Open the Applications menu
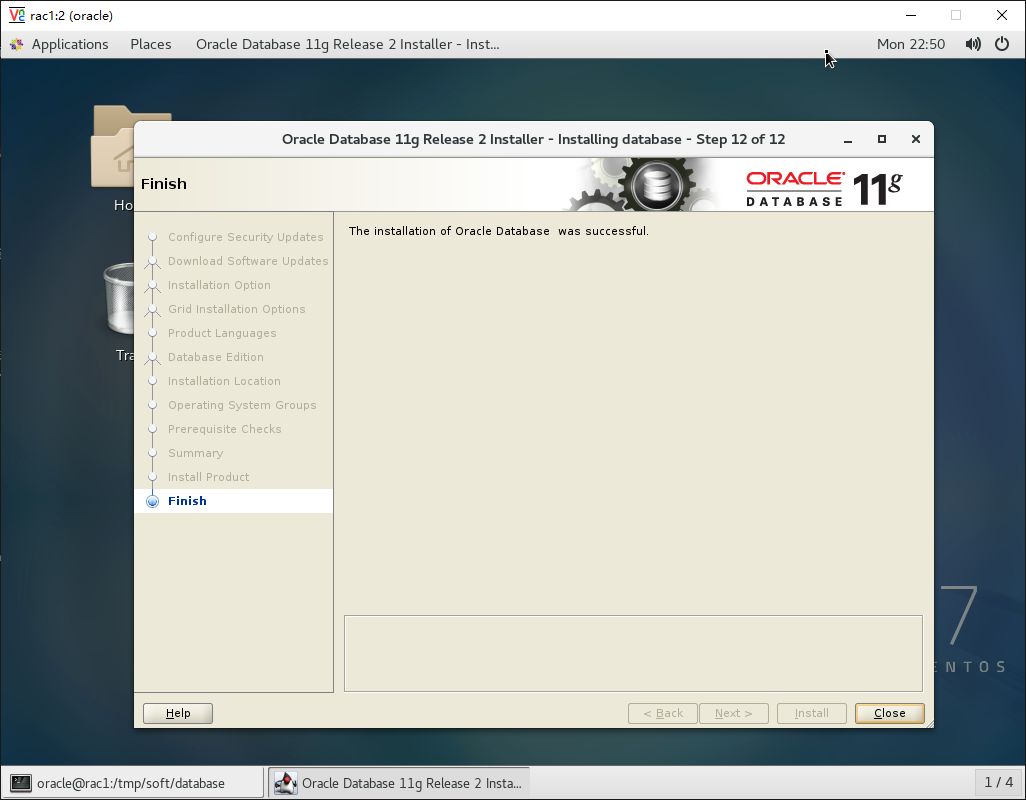Screen dimensions: 1026x800 pyautogui.click(x=70, y=44)
